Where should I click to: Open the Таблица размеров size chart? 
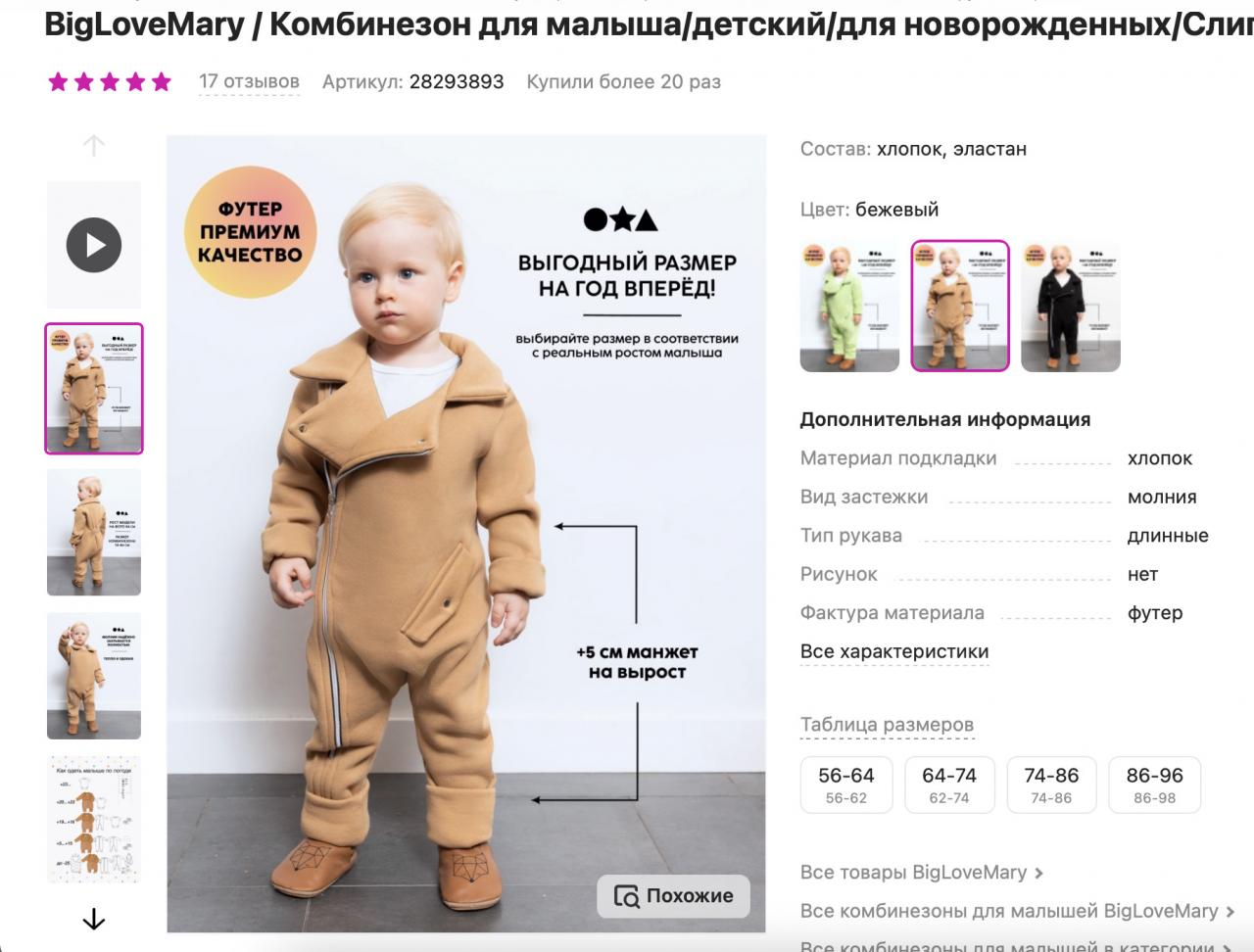point(887,726)
